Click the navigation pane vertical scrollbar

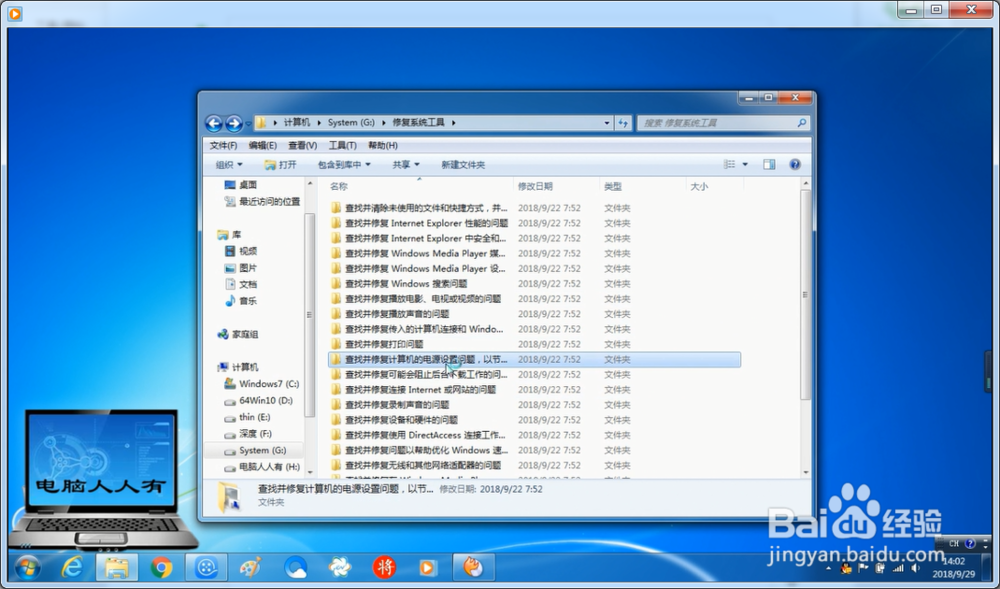310,315
